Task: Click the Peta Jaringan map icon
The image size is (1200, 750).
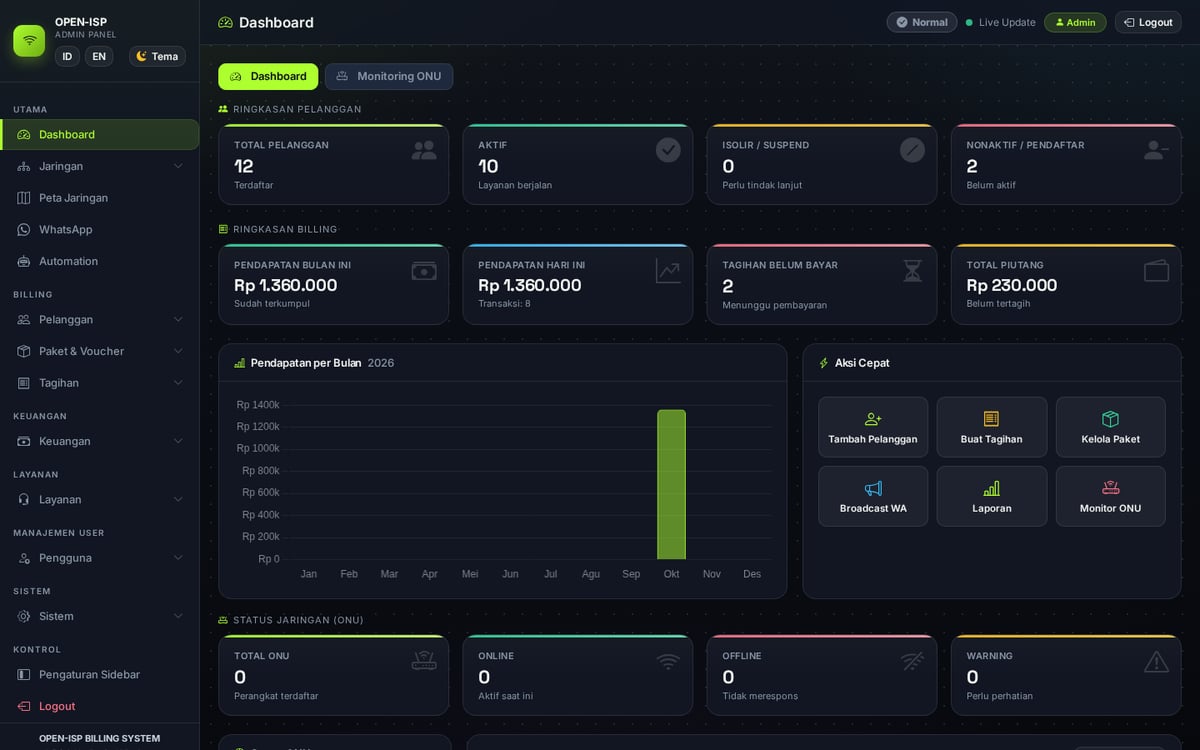Action: (x=24, y=198)
